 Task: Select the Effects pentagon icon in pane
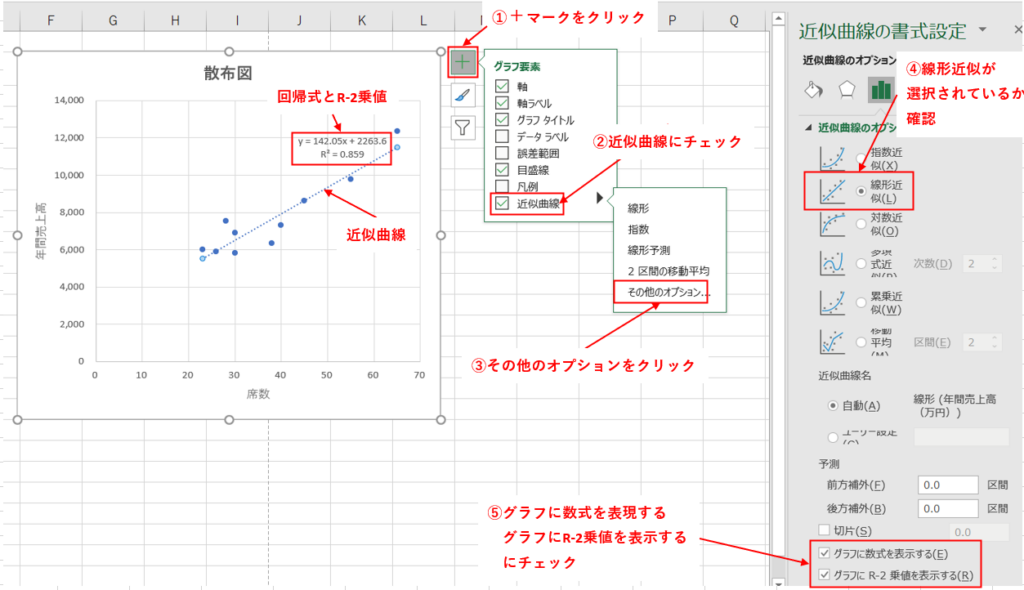pos(846,89)
